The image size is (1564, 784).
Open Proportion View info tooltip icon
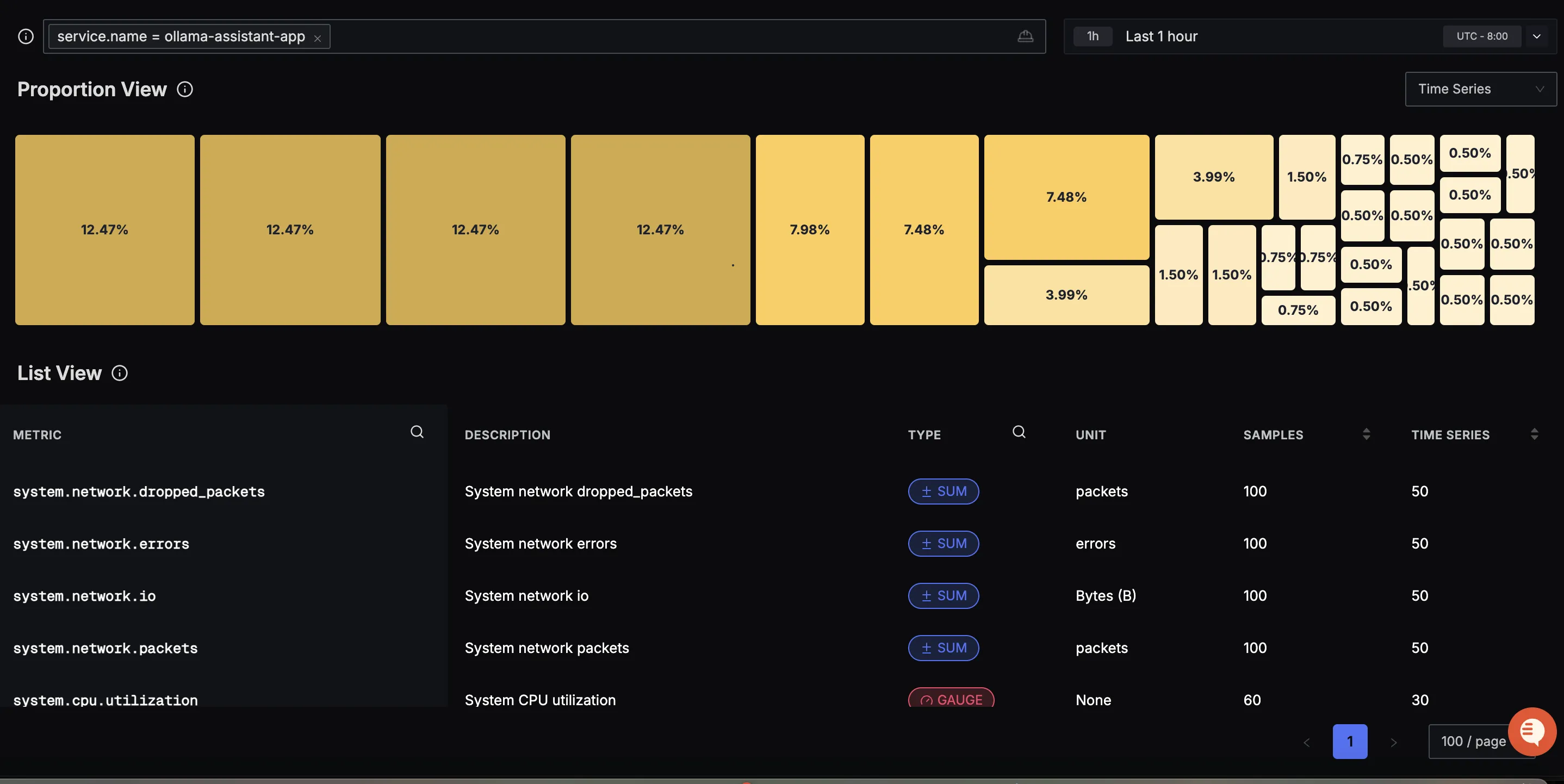(184, 89)
